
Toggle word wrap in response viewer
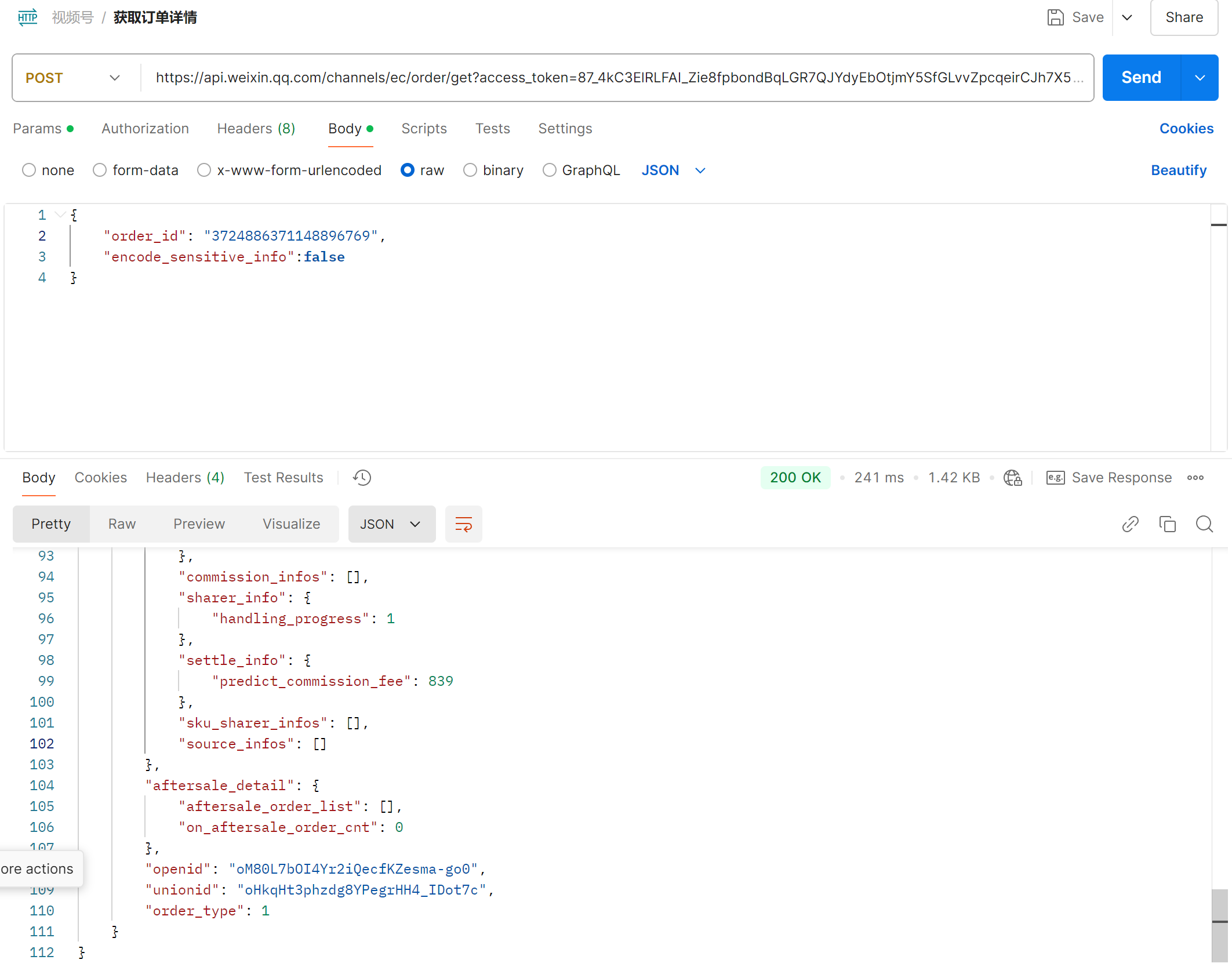point(463,524)
